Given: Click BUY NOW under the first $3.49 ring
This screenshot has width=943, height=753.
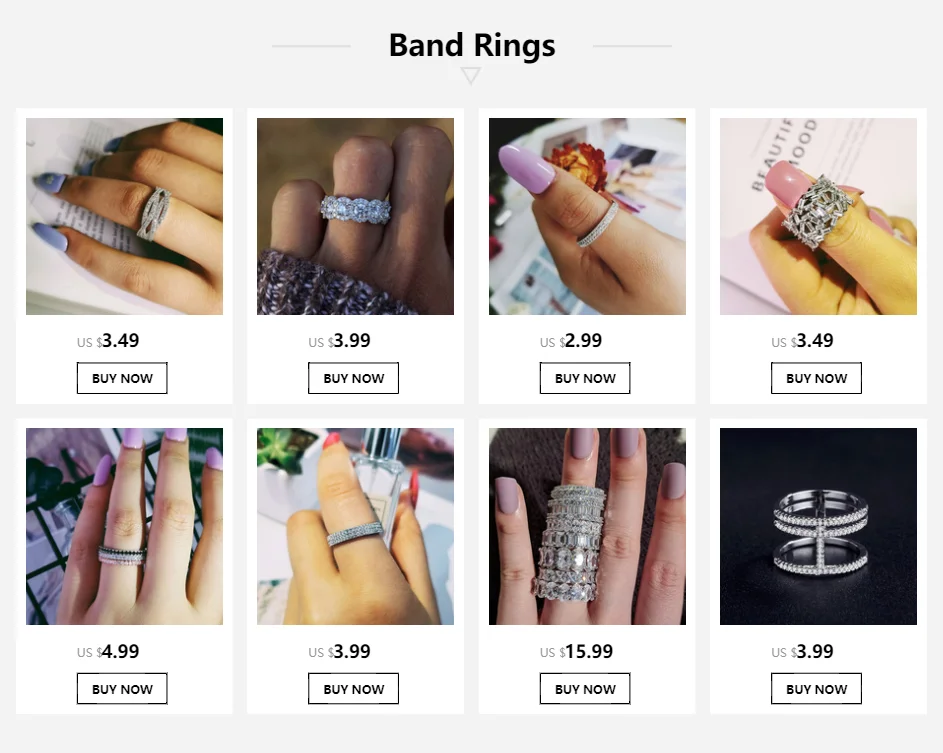Looking at the screenshot, I should (x=122, y=378).
